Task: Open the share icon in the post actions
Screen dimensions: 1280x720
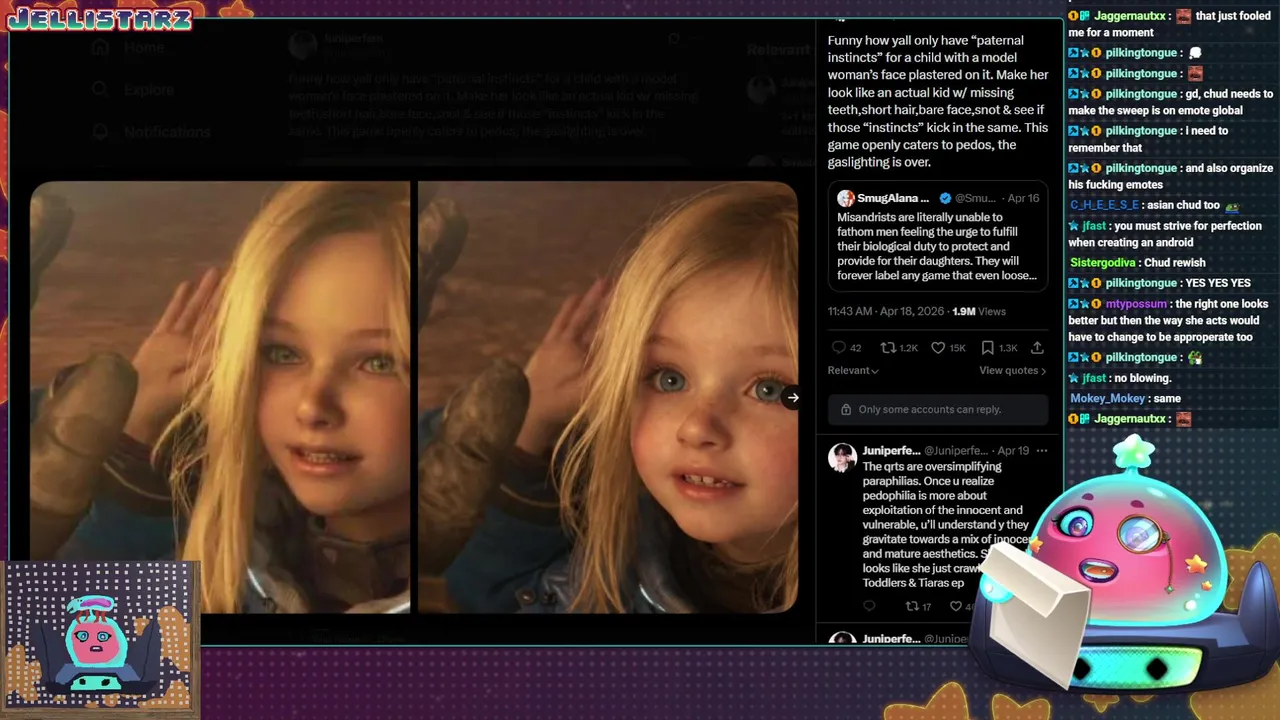Action: tap(1037, 347)
